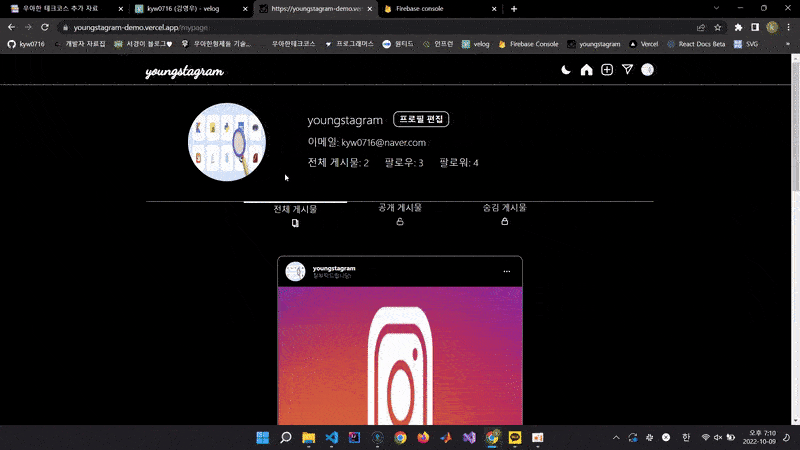Switch to the kyw0716 velog tab
Screen dimensions: 800x450
tap(190, 9)
